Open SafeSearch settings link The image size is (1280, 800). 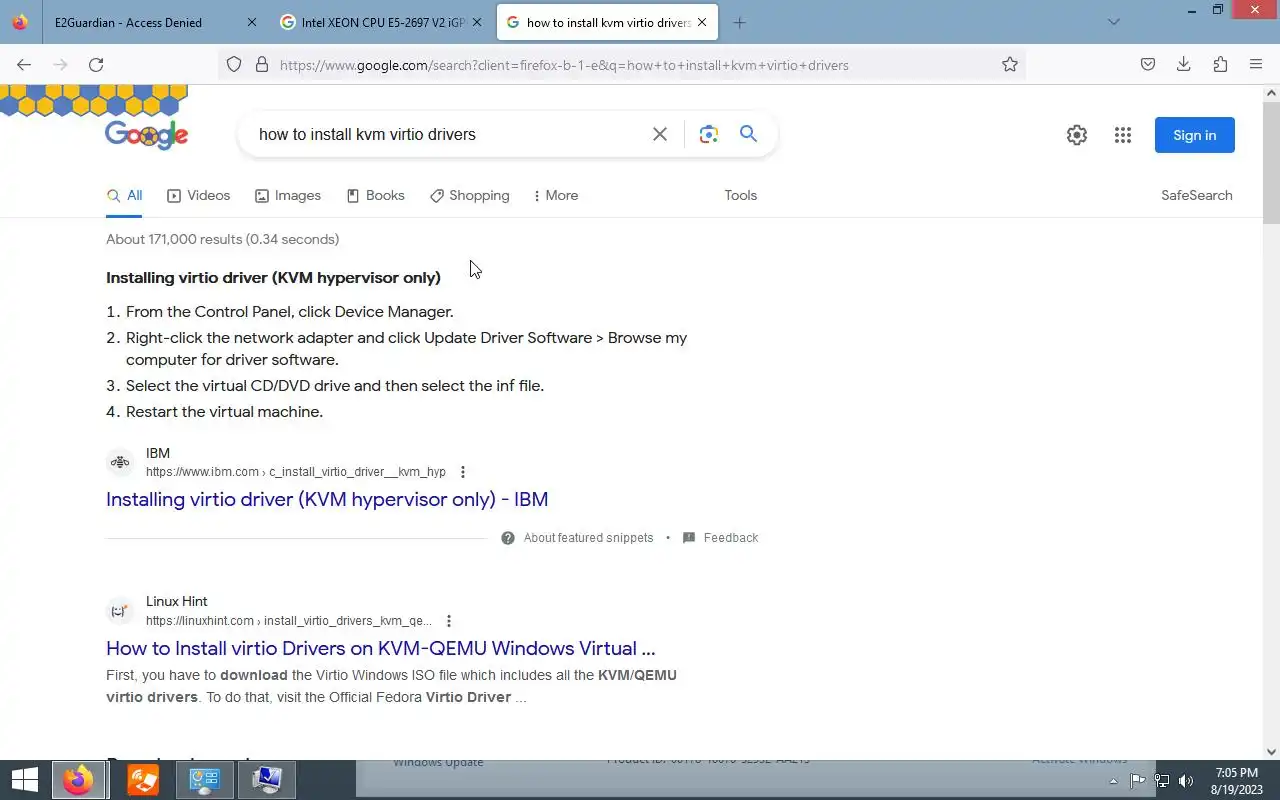(1197, 195)
